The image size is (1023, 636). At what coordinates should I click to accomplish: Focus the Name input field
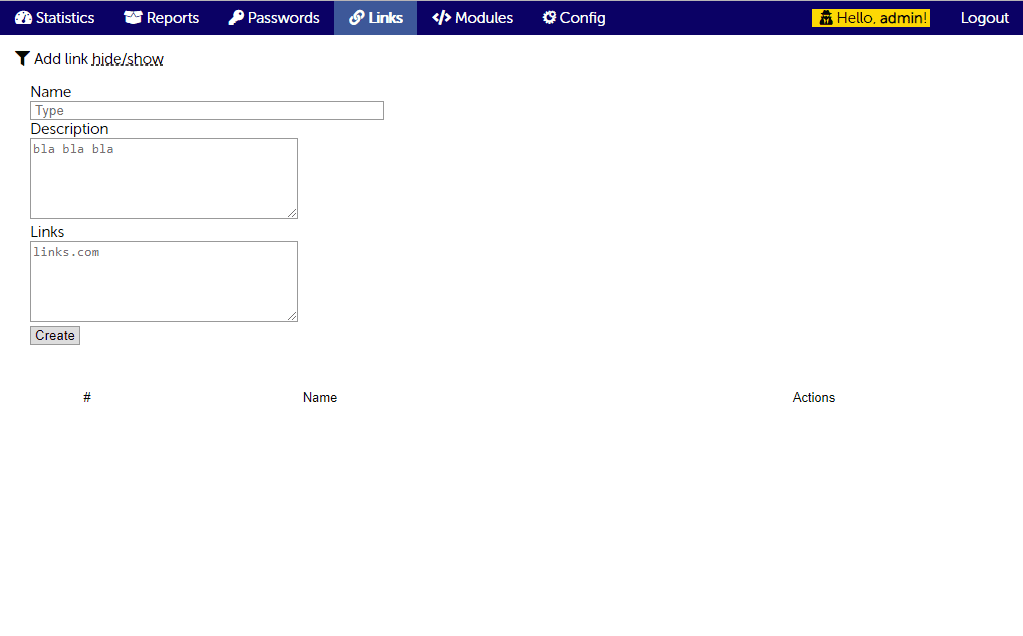[206, 110]
